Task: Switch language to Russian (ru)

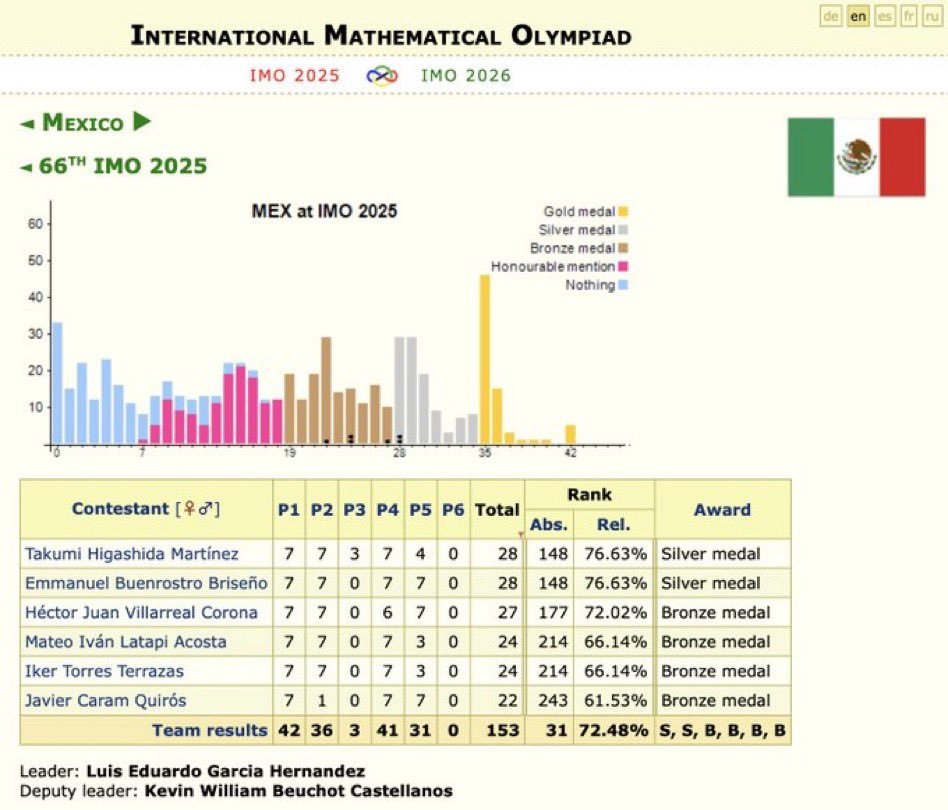Action: click(x=932, y=16)
